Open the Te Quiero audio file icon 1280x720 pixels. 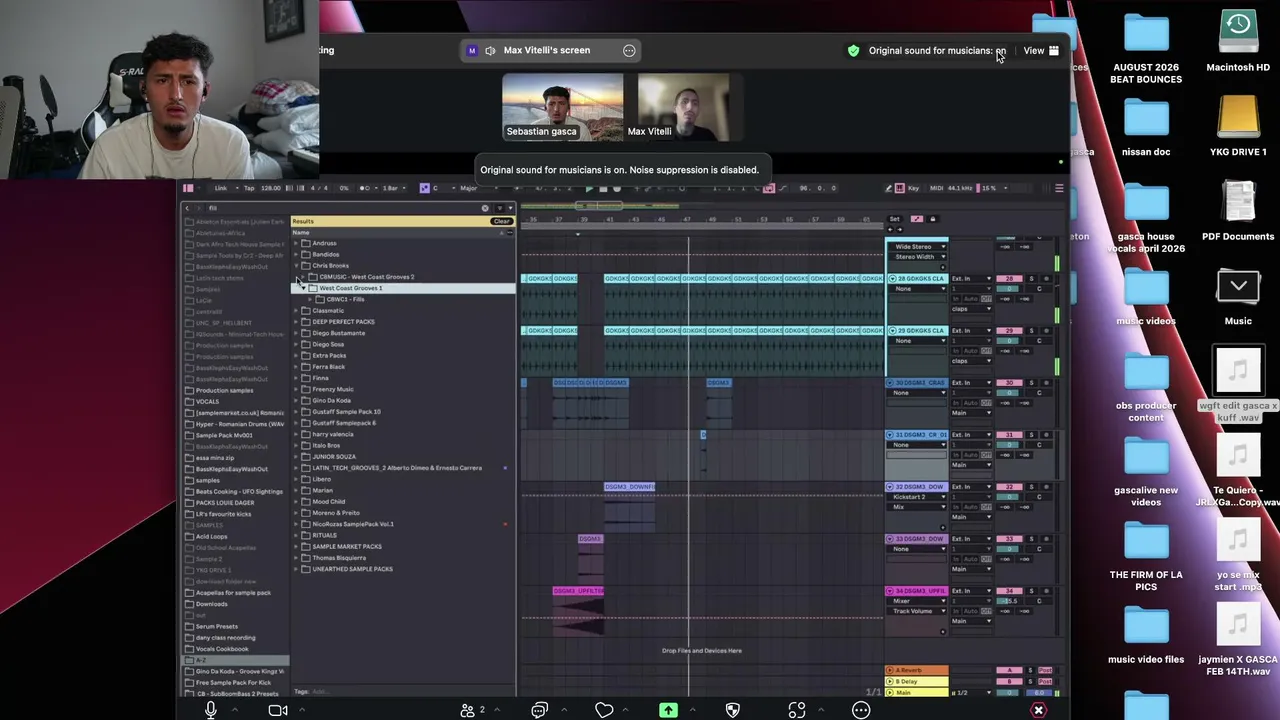coord(1238,457)
